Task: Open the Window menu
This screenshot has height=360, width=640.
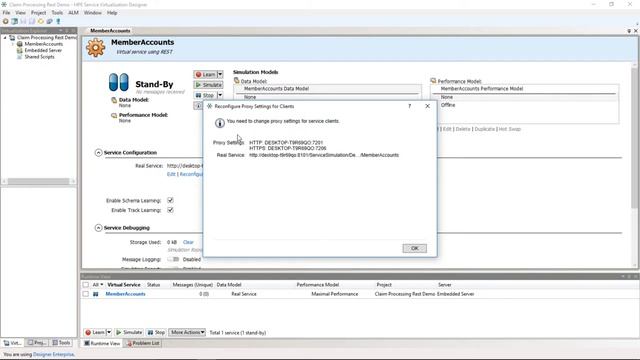Action: [93, 13]
